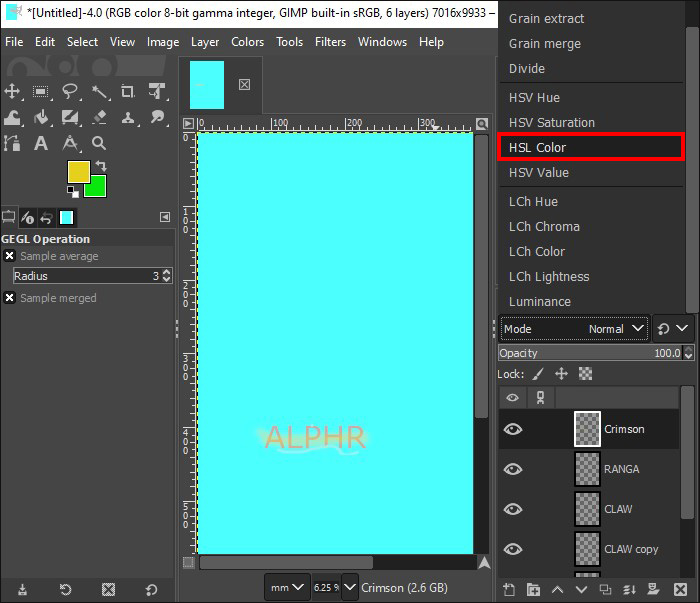Toggle Sample merged checkbox

point(9,298)
